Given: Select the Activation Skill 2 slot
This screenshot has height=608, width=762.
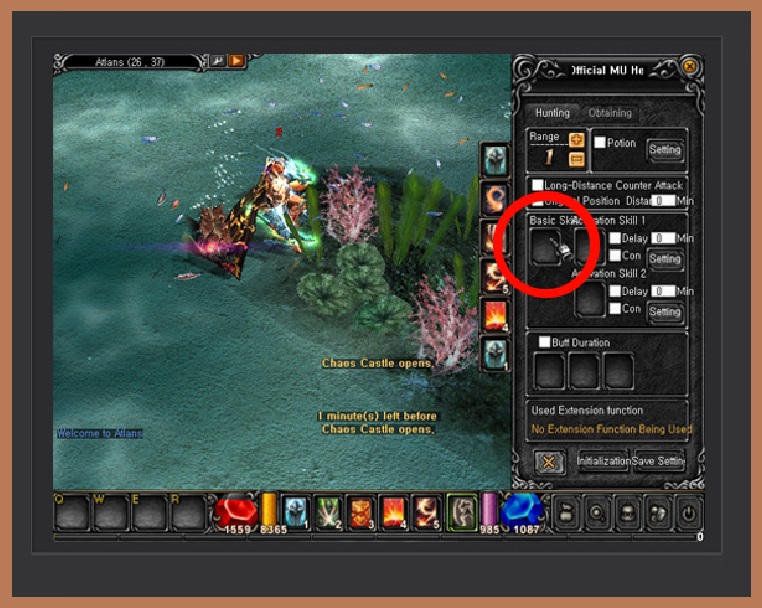Looking at the screenshot, I should pos(589,298).
